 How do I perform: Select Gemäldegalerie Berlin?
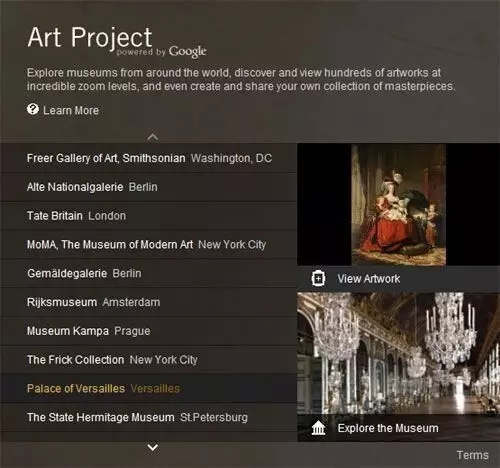(148, 273)
